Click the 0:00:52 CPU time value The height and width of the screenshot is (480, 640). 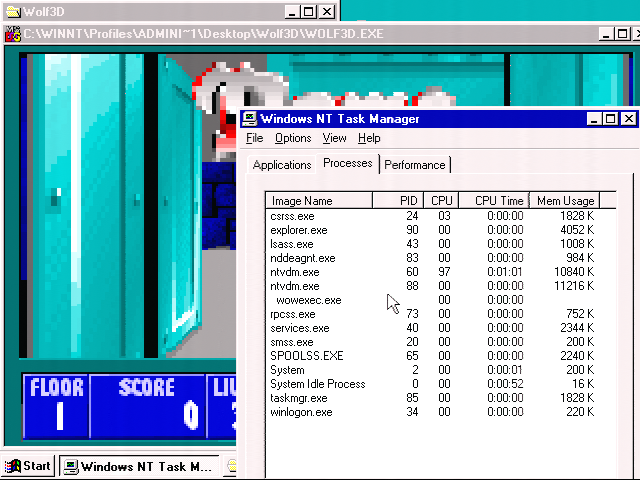point(505,384)
